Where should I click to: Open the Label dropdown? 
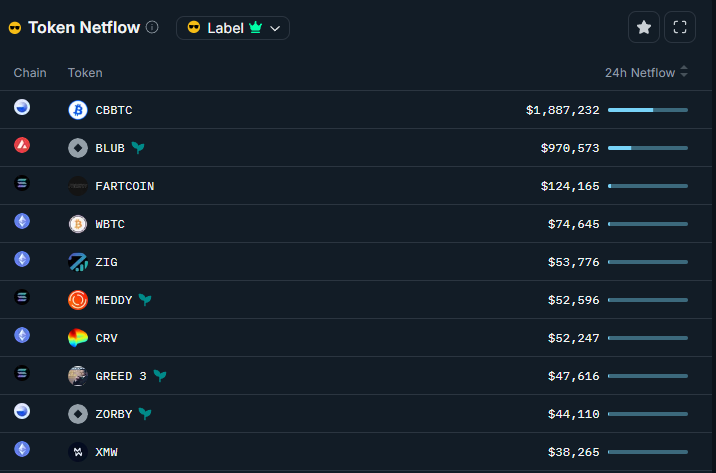click(x=233, y=28)
